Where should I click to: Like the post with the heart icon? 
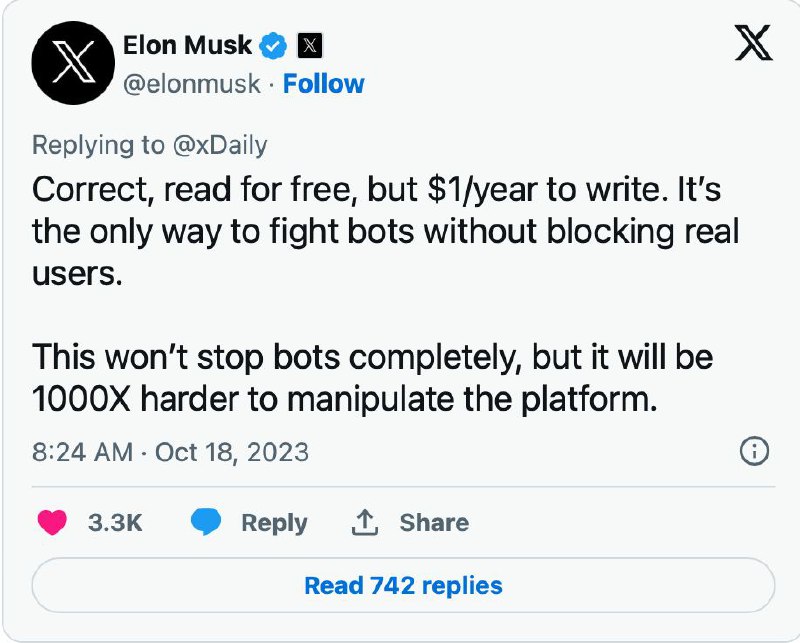pyautogui.click(x=51, y=523)
